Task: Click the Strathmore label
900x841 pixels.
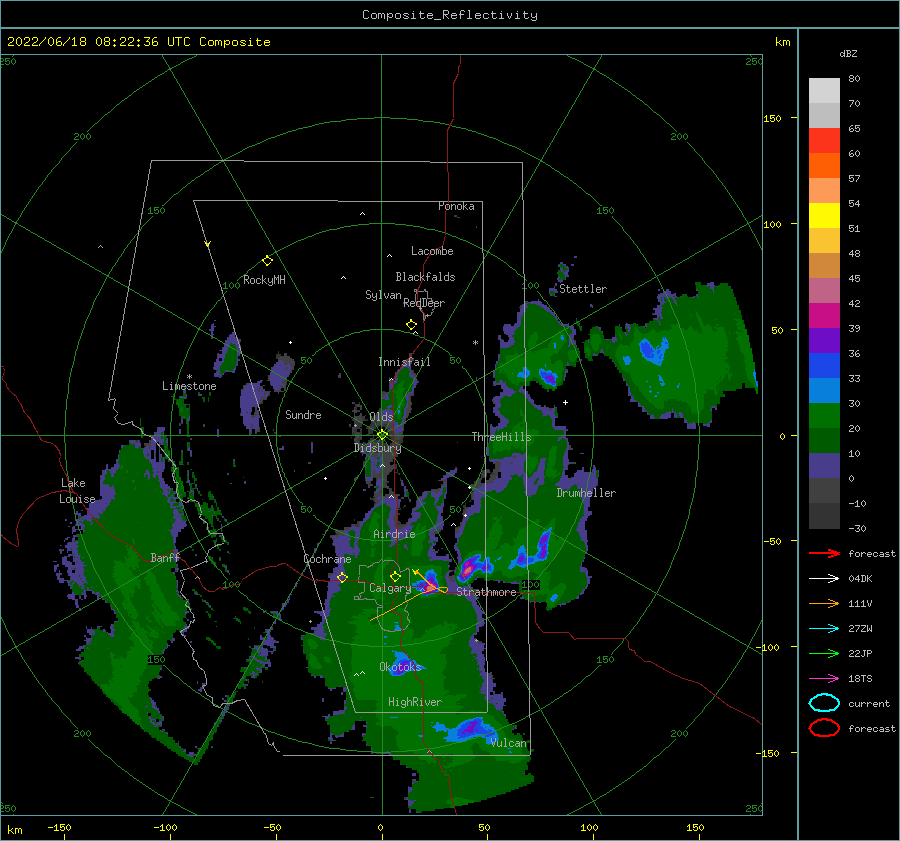Action: tap(486, 592)
